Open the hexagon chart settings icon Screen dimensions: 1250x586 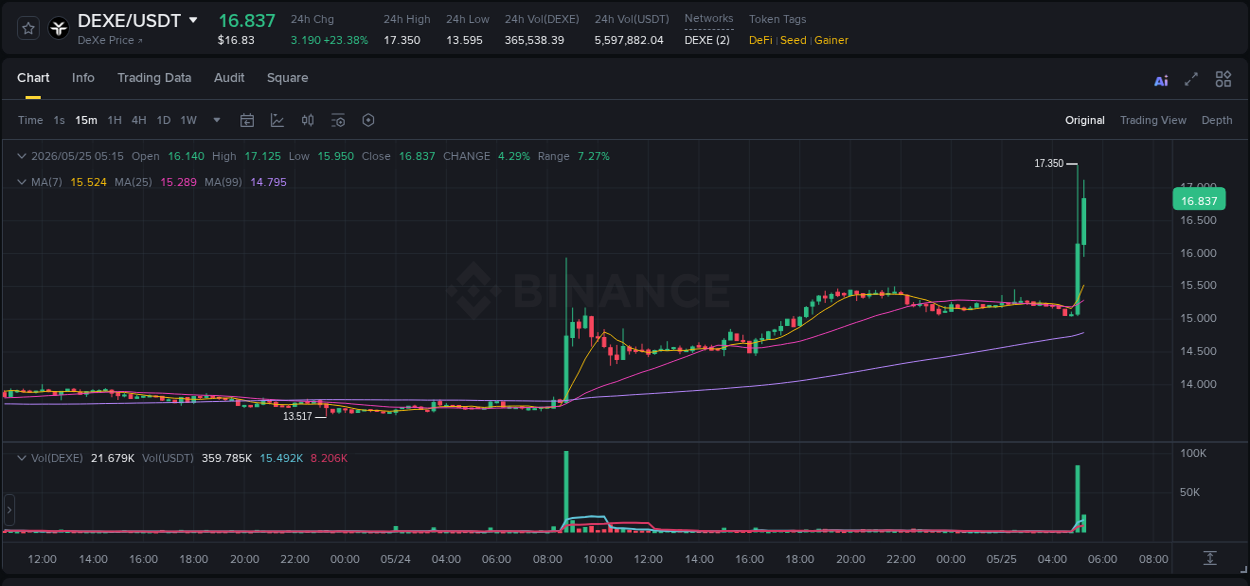click(x=368, y=120)
